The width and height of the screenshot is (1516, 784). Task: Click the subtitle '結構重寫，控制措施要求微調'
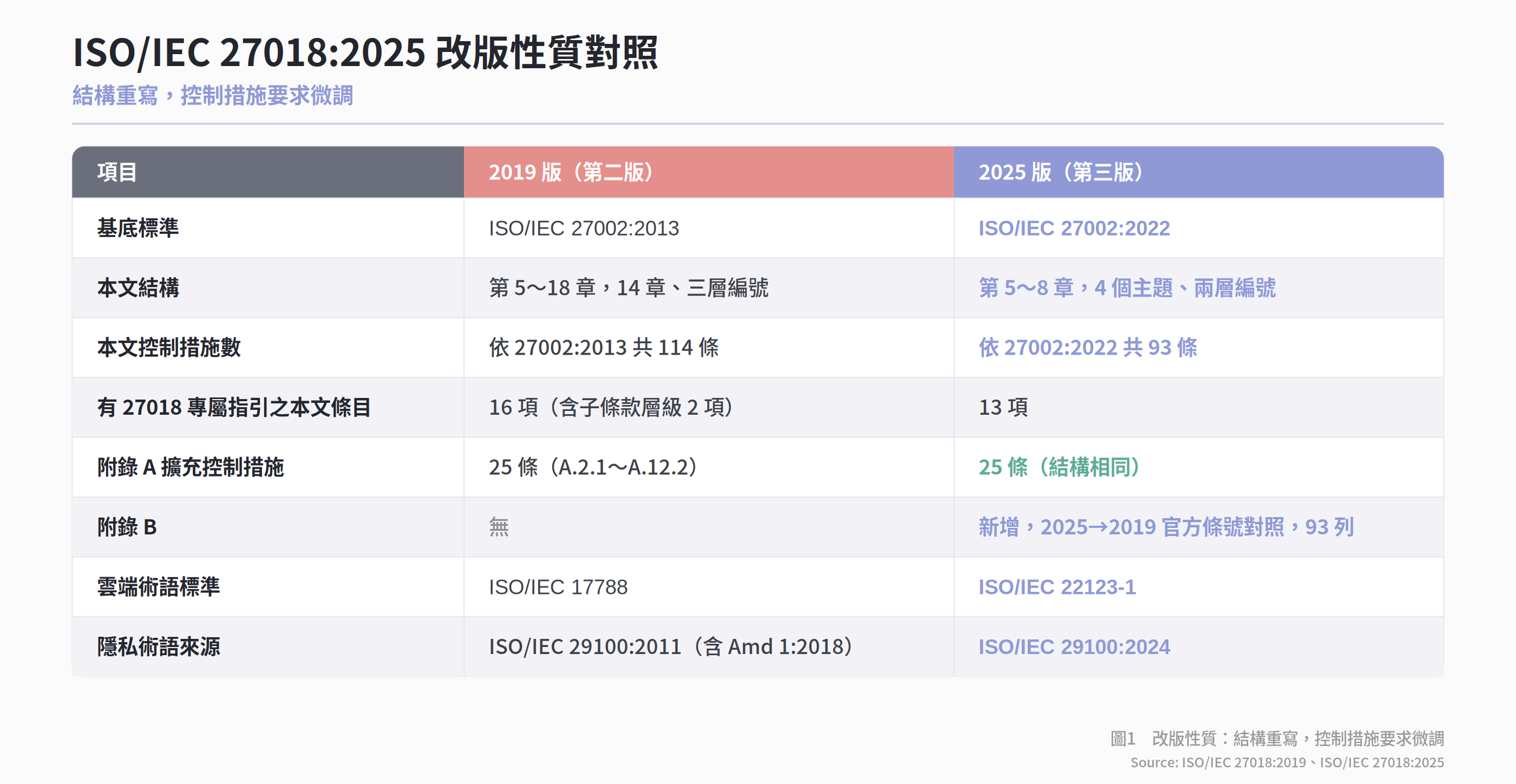[x=212, y=95]
